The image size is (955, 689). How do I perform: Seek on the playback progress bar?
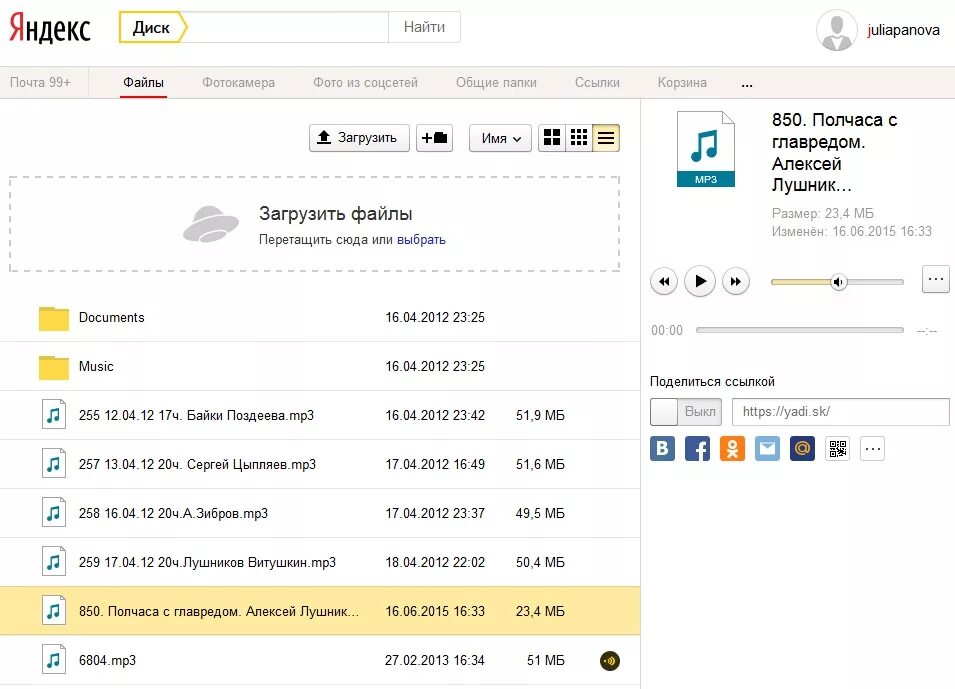(x=800, y=330)
